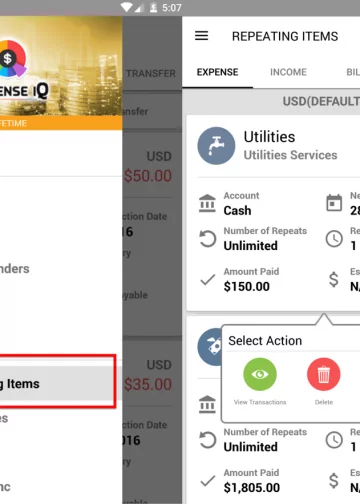
Task: Tap the bank icon next to Account Cash
Action: (207, 203)
